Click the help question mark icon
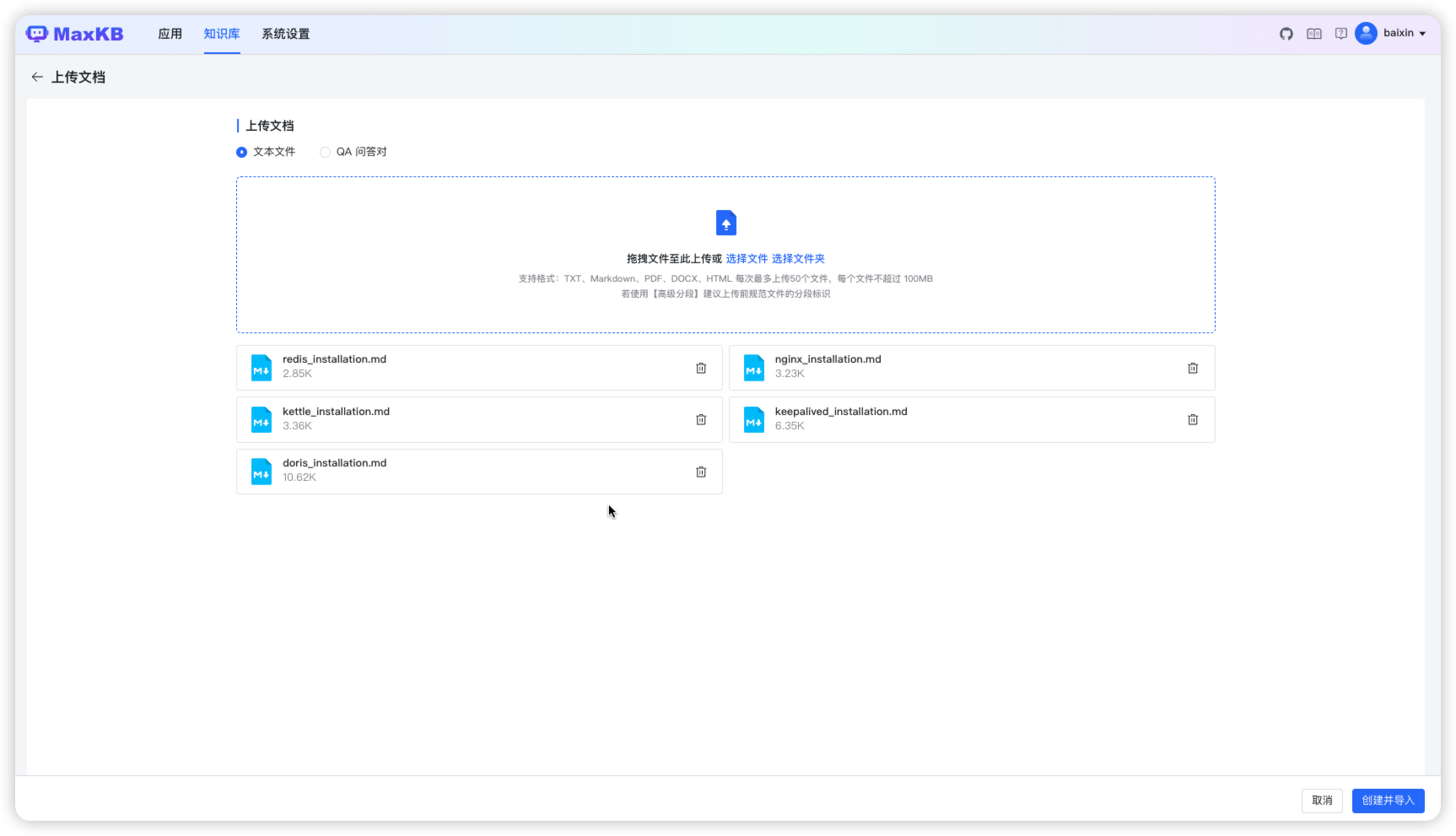 click(1341, 34)
